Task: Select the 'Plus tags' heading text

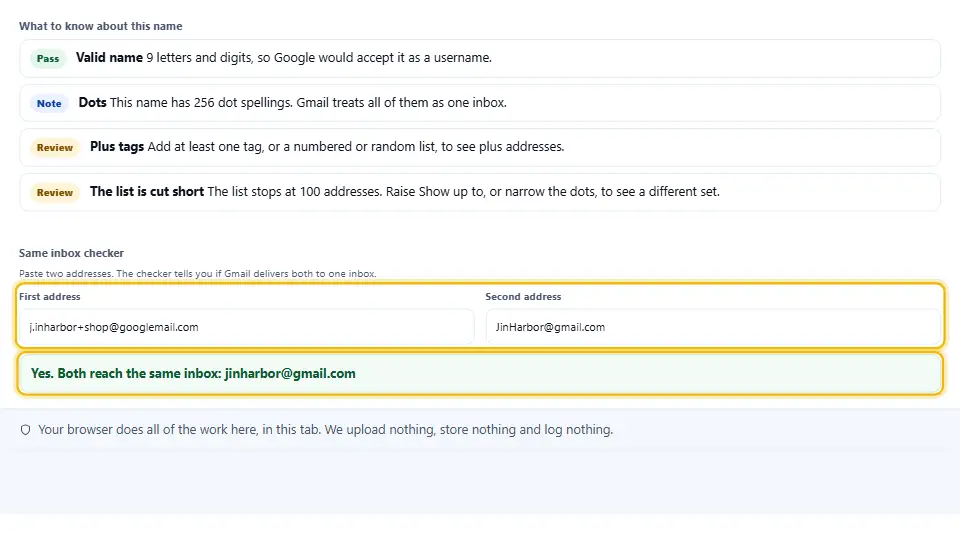Action: (117, 146)
